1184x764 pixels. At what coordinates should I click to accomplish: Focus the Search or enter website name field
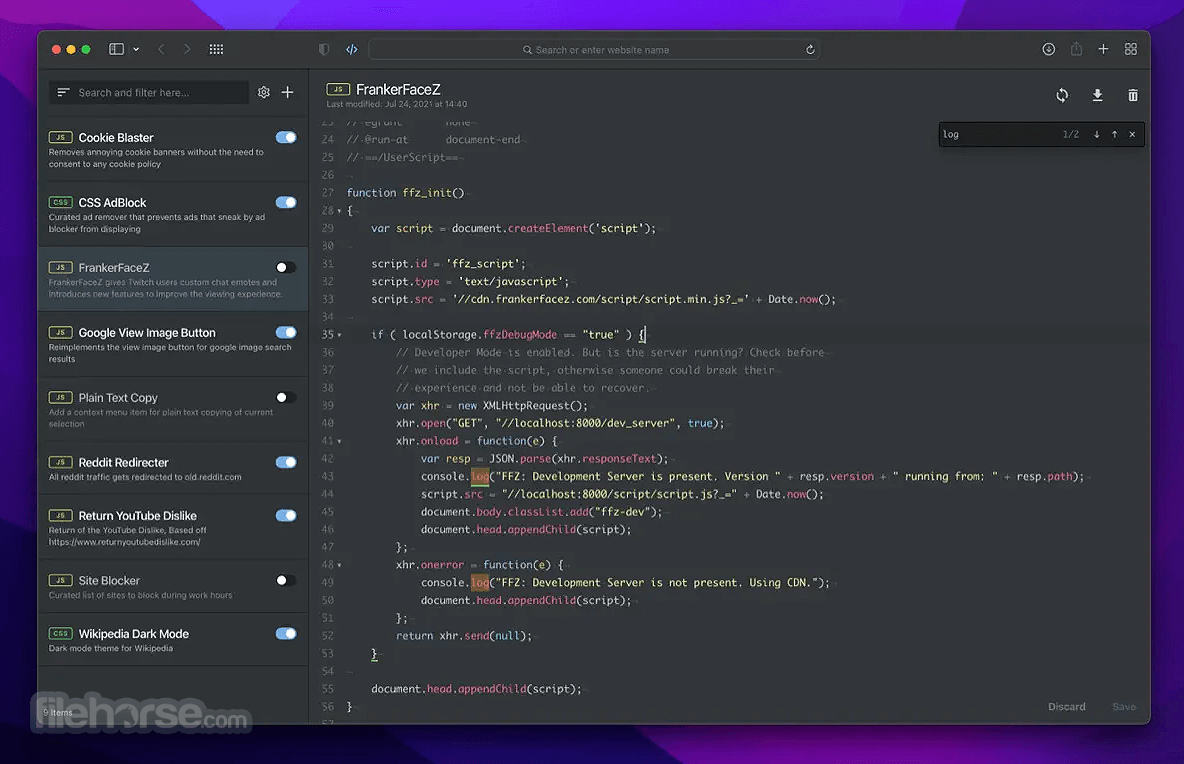point(594,50)
